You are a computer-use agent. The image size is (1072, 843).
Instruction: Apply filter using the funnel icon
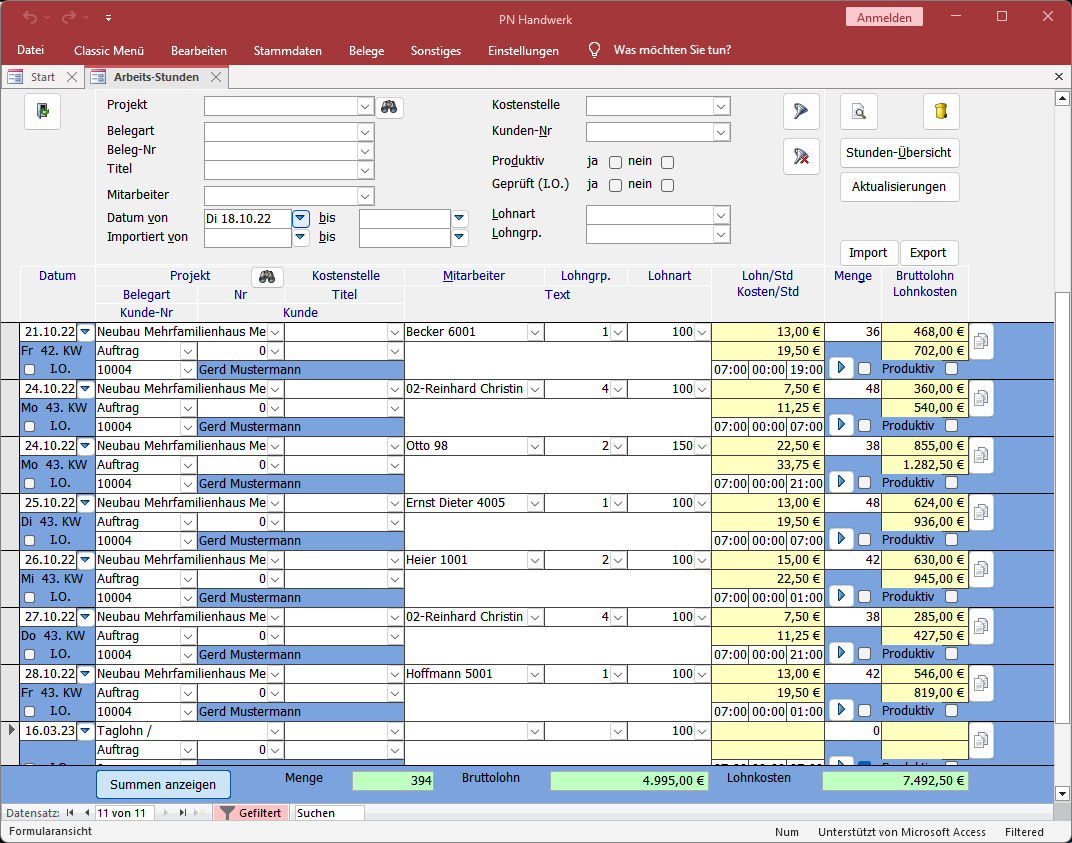[x=801, y=111]
